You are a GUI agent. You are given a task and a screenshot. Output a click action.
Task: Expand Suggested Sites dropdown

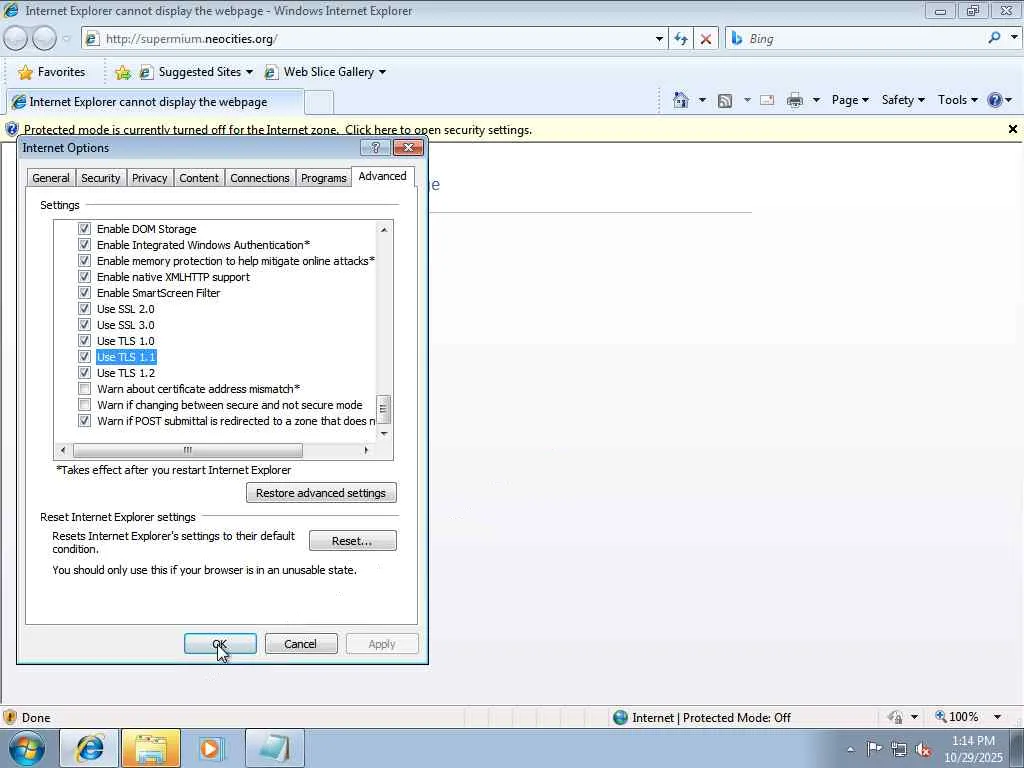pos(249,72)
